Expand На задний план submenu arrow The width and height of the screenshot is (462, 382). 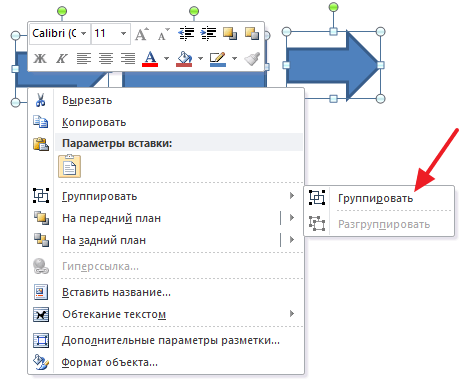(292, 240)
